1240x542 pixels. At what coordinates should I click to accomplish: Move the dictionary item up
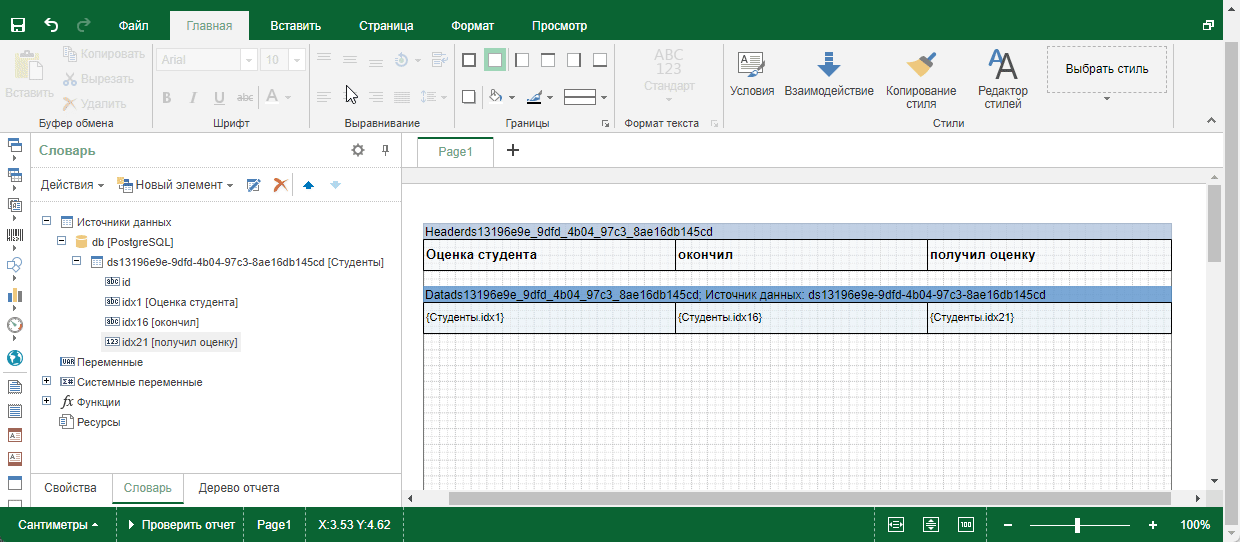pos(309,185)
